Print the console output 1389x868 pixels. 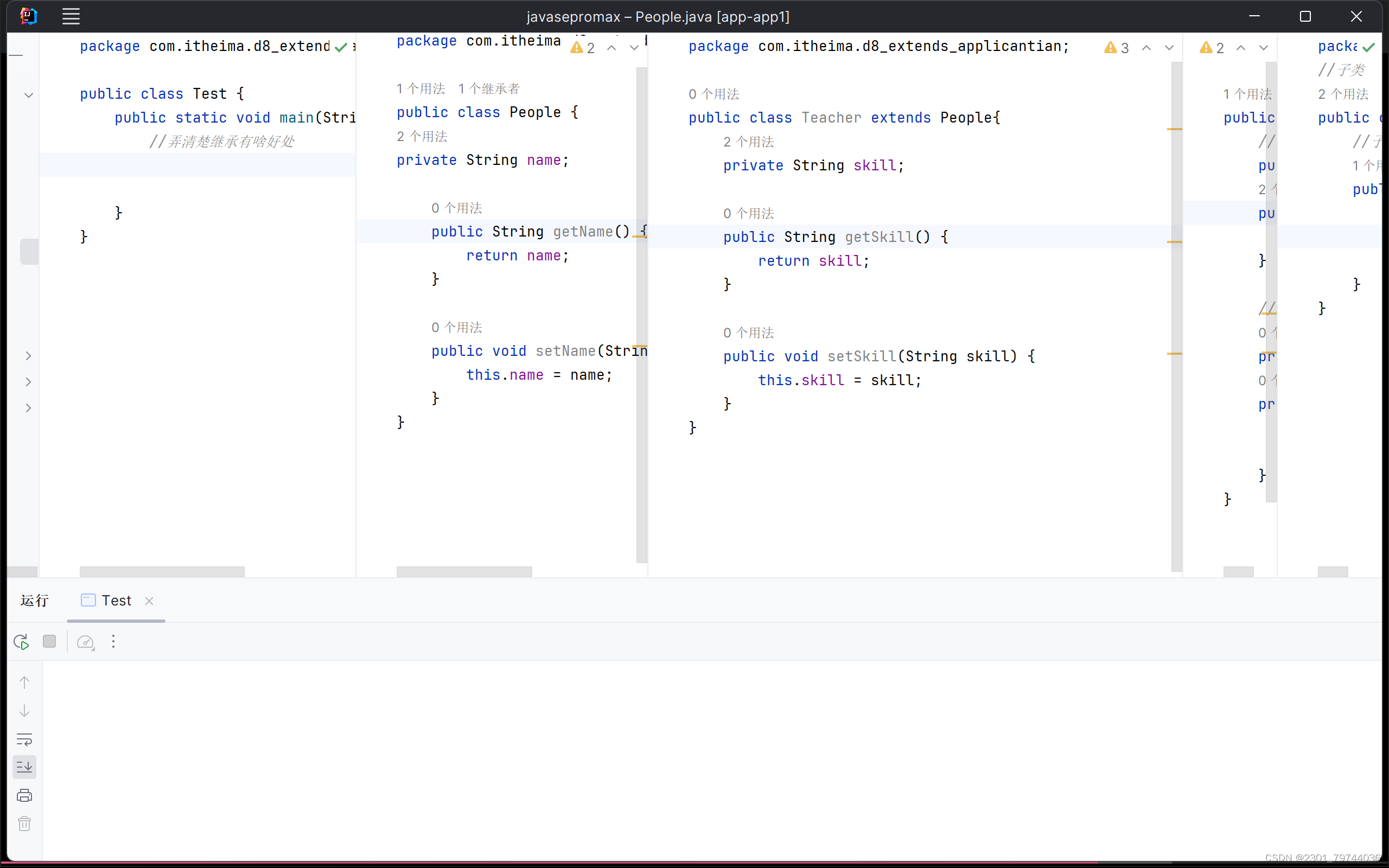(x=24, y=795)
